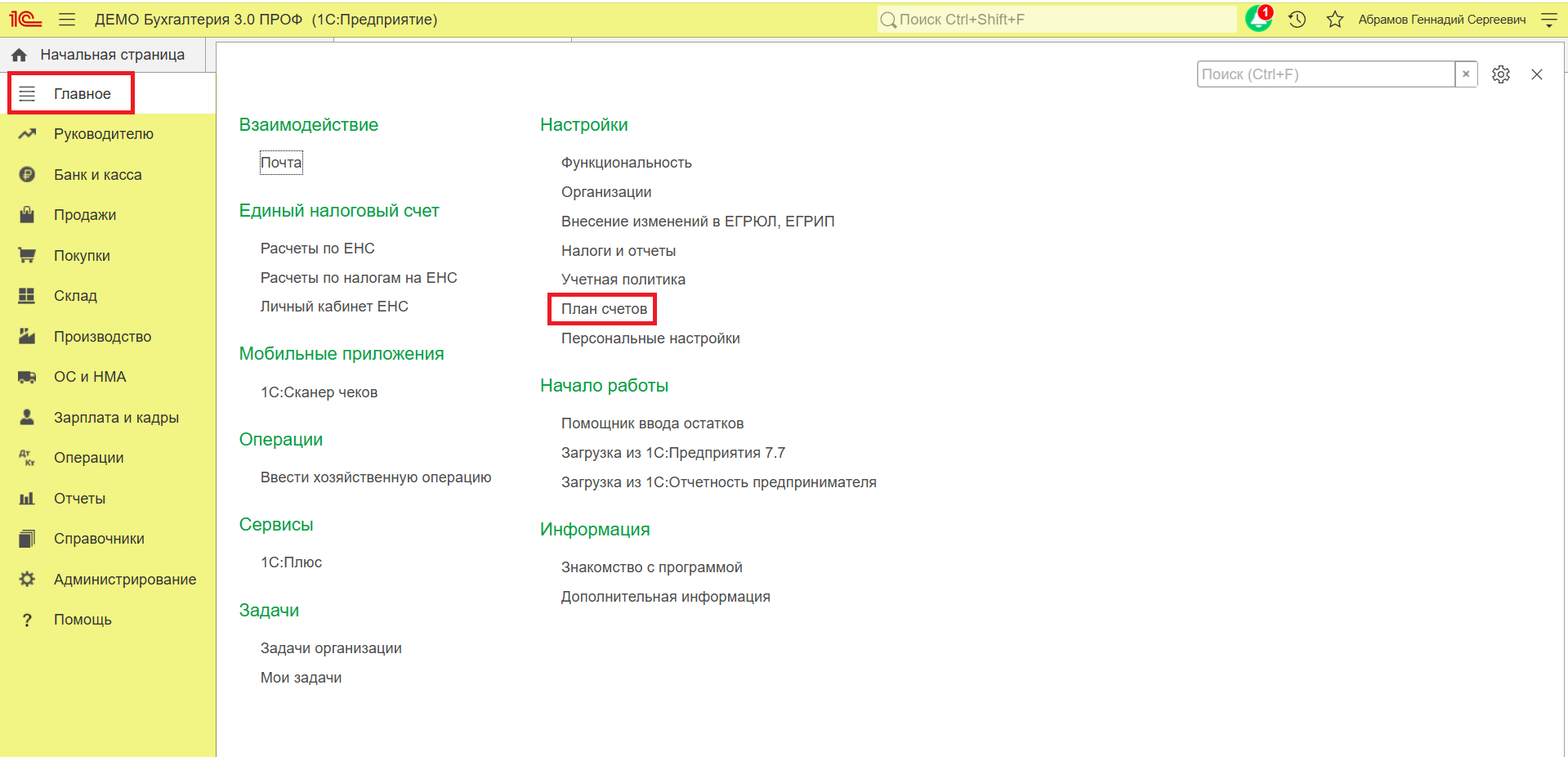Image resolution: width=1568 pixels, height=757 pixels.
Task: Click the Банк и касса coin icon
Action: [x=27, y=174]
